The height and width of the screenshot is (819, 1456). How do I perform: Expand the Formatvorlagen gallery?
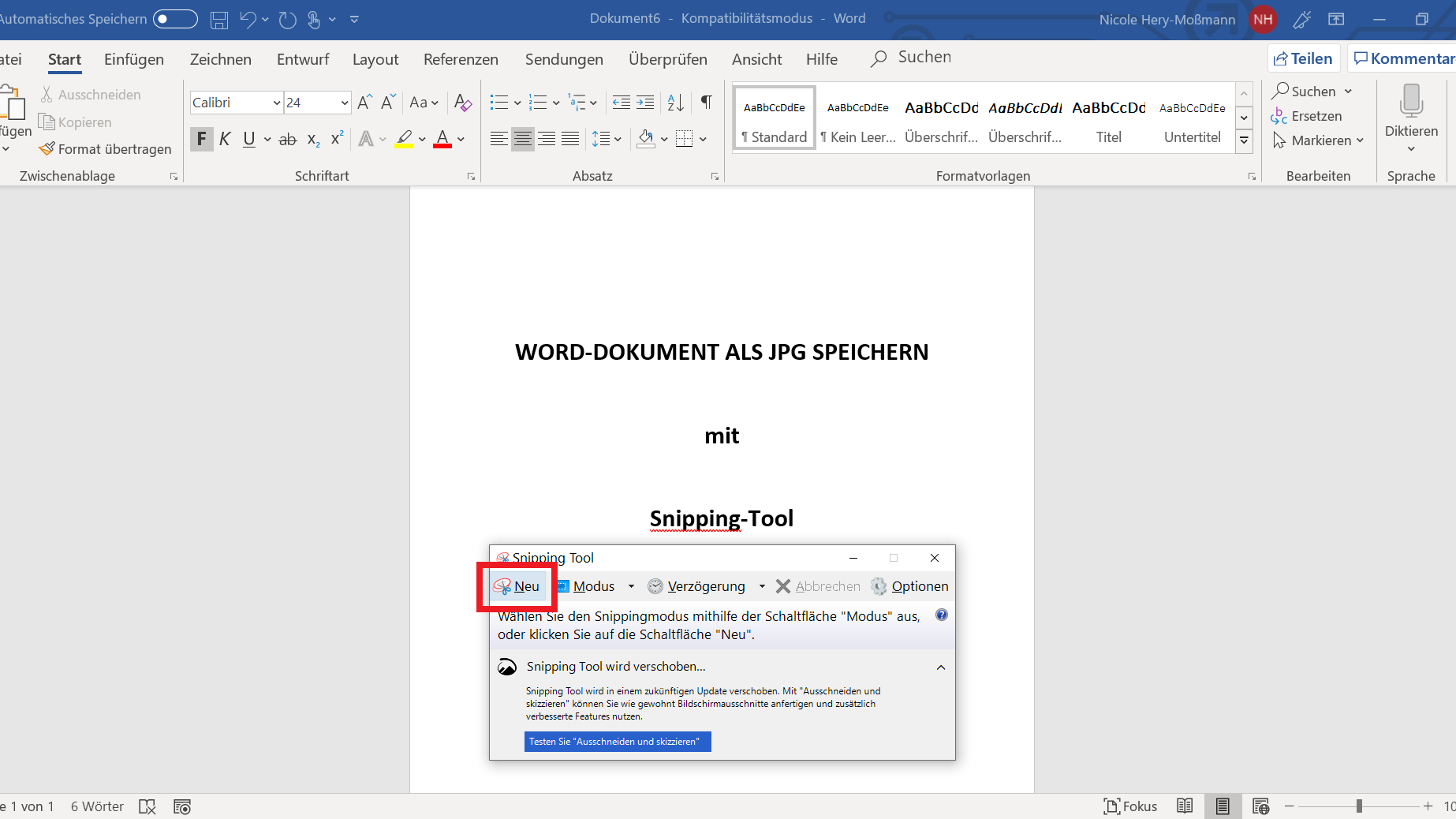[x=1244, y=141]
